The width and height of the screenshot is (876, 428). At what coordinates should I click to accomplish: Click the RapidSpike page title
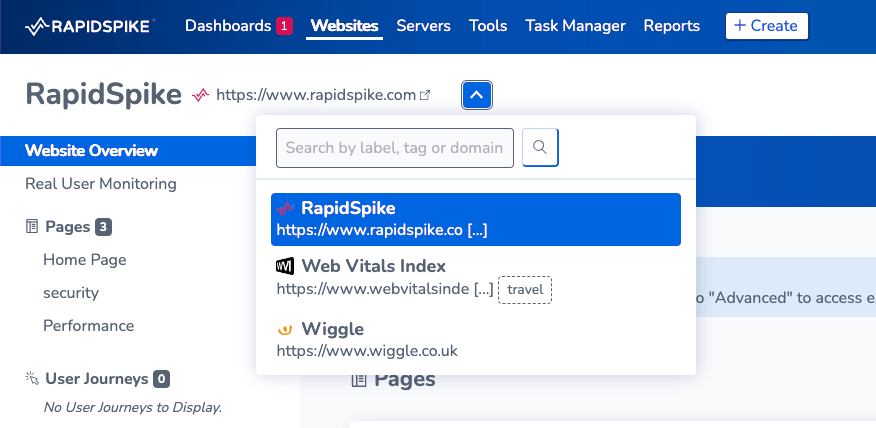[103, 94]
